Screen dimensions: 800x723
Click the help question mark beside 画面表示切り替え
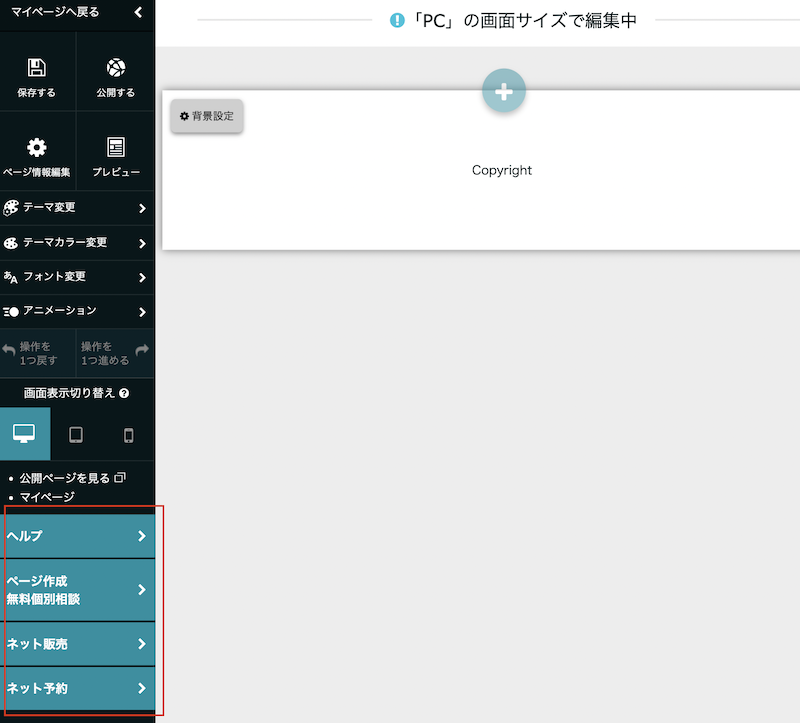point(124,394)
